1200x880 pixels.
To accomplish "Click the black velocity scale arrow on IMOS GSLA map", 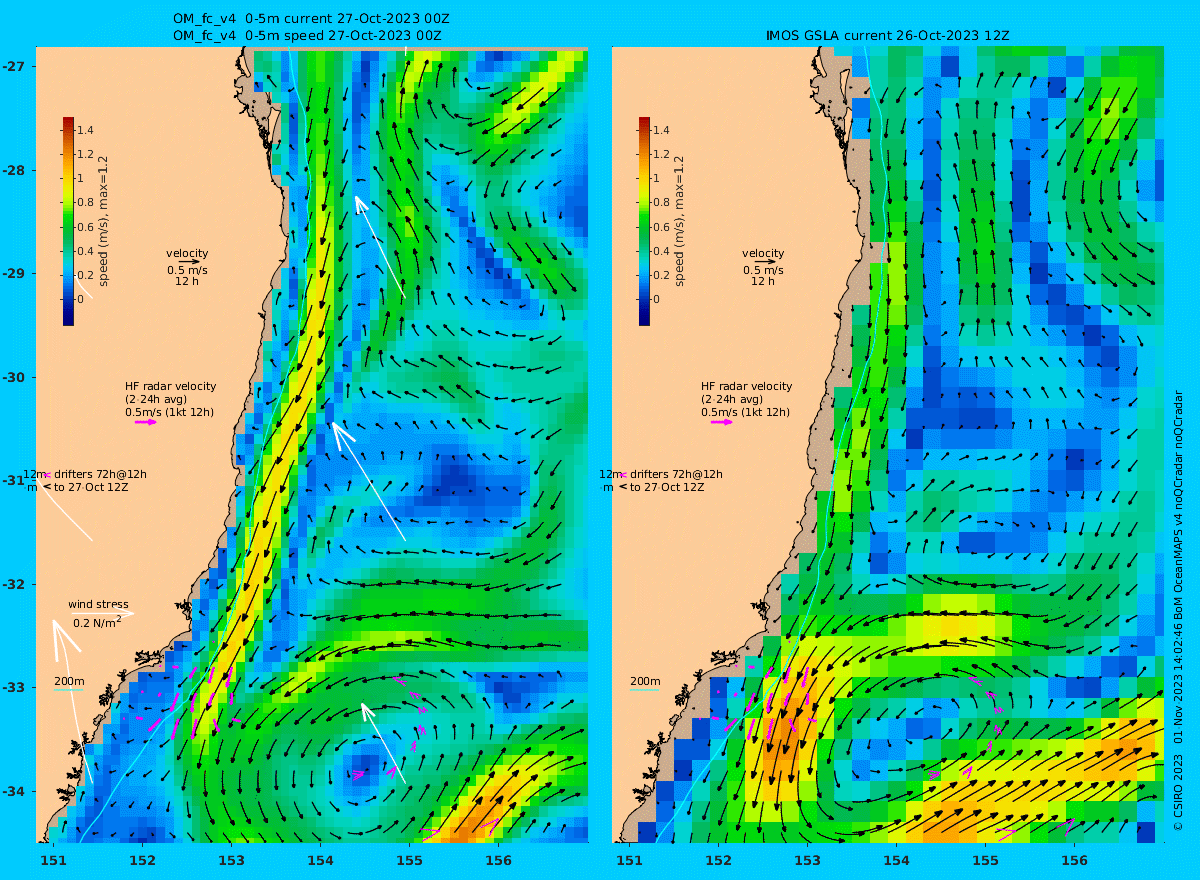I will 763,262.
